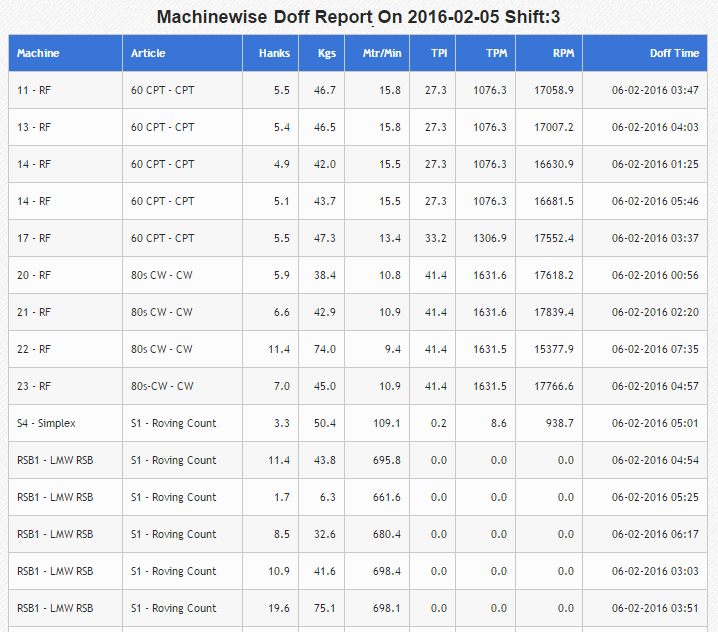Click doff time 06-02-2016 04:54
This screenshot has width=718, height=632.
[655, 460]
